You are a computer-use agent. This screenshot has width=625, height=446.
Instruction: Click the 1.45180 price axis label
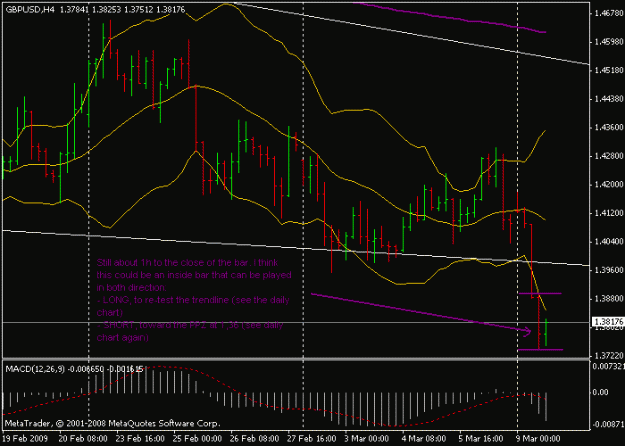click(609, 70)
